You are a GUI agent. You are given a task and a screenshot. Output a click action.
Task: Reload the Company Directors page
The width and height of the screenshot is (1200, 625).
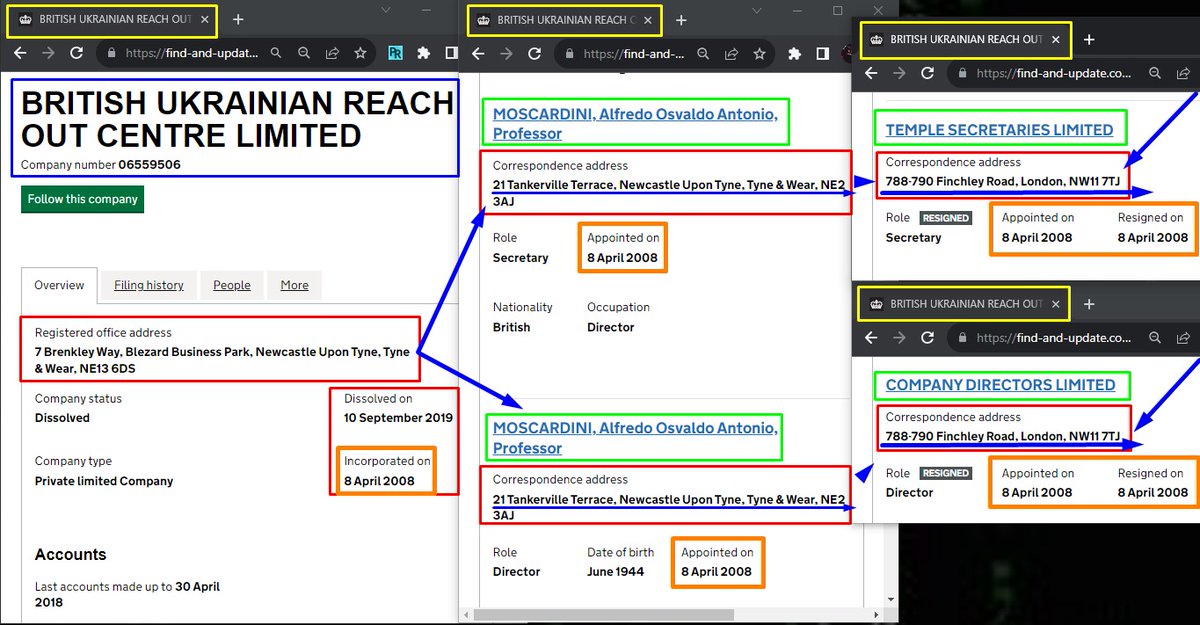[x=927, y=338]
